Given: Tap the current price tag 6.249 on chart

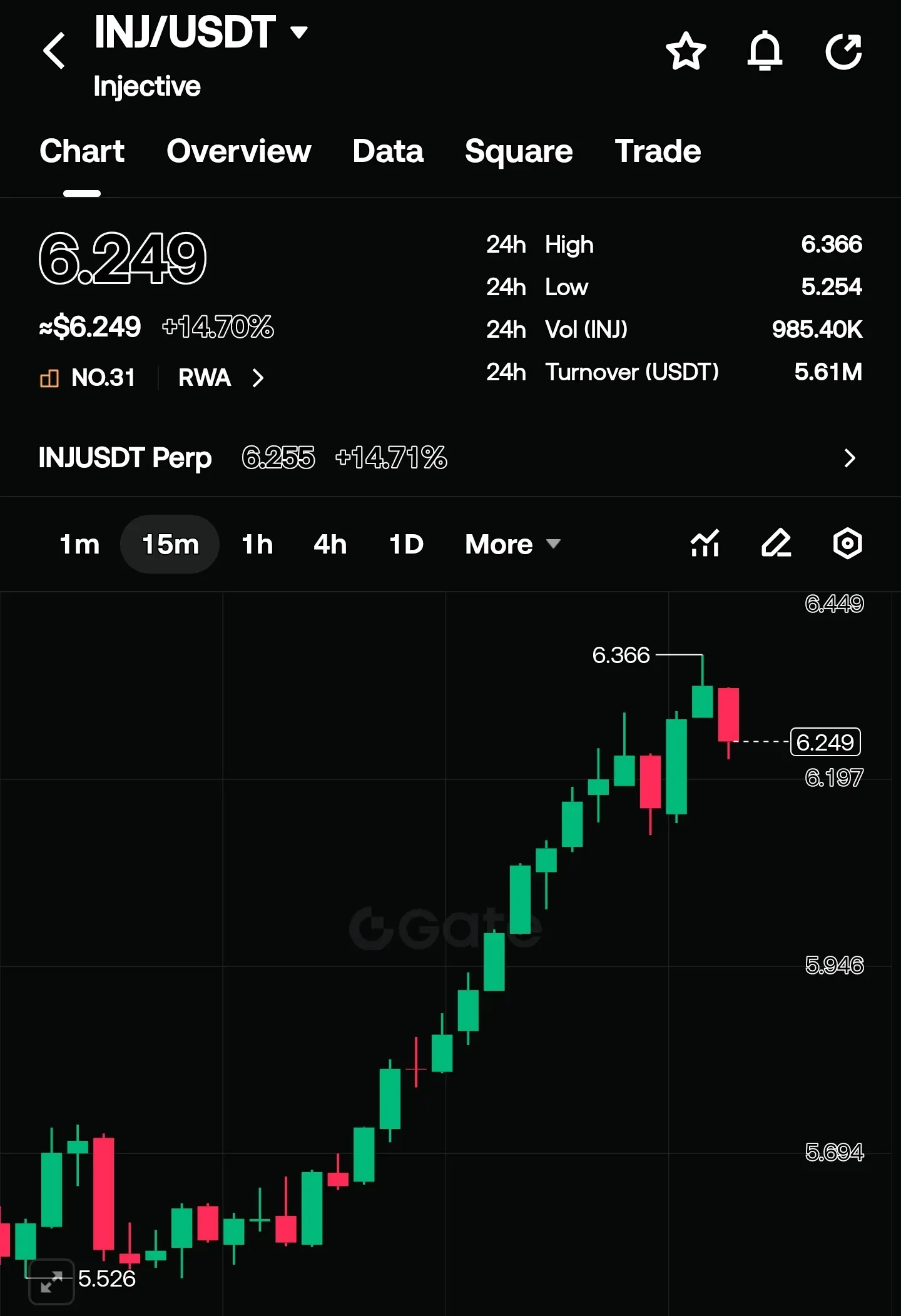Looking at the screenshot, I should 825,742.
